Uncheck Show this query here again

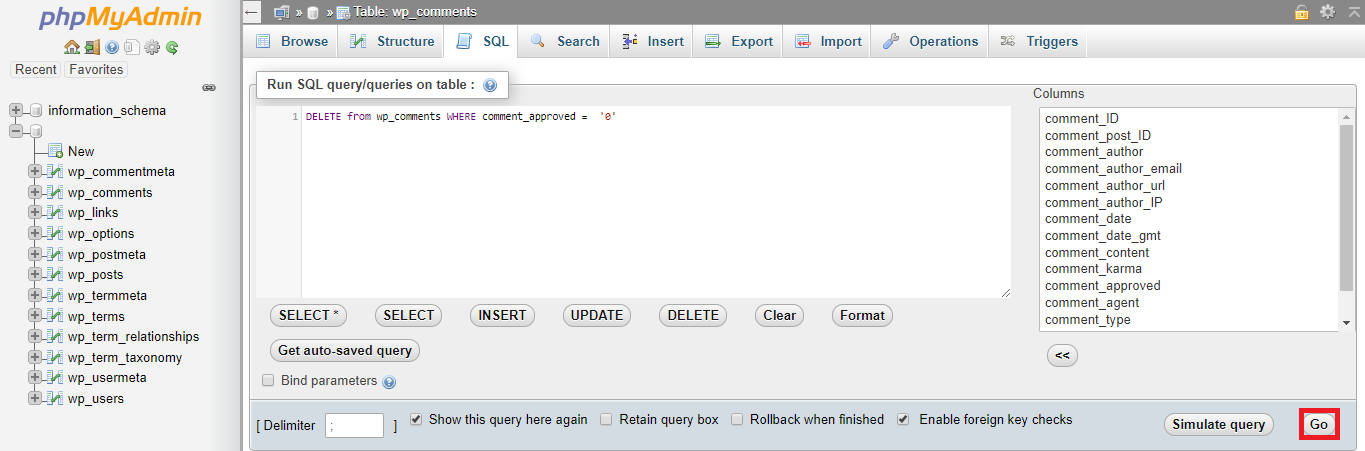click(x=416, y=420)
